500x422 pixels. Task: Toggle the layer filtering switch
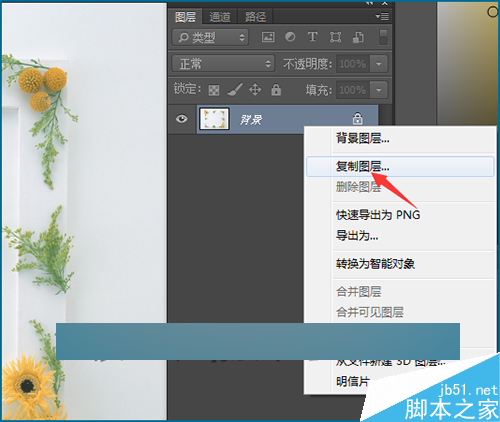pos(383,37)
